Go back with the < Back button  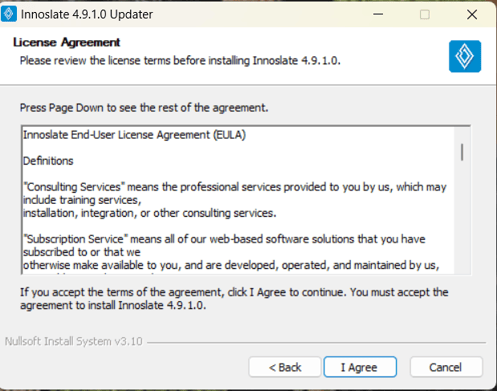pos(285,367)
